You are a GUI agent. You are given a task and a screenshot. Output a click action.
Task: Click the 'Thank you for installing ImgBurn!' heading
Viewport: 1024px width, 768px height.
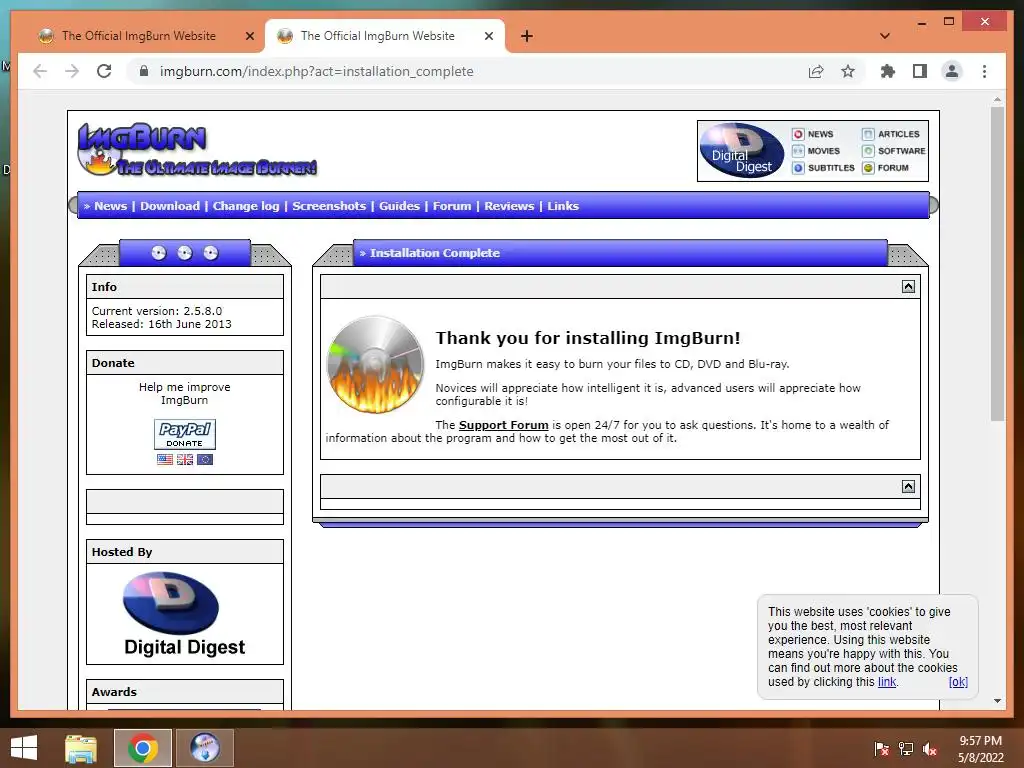[x=588, y=338]
